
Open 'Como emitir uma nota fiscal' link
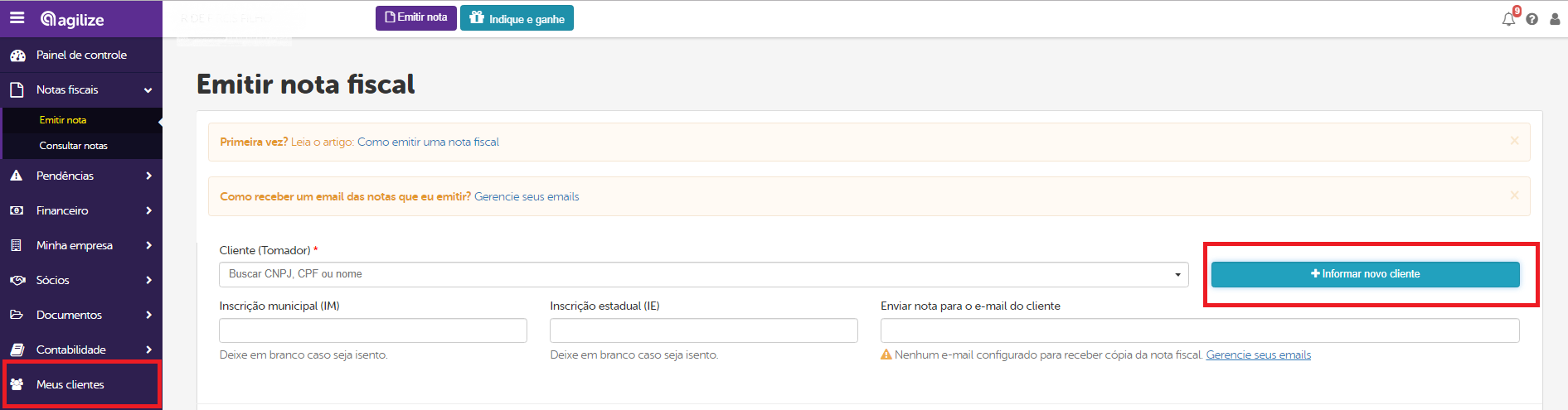(x=428, y=142)
